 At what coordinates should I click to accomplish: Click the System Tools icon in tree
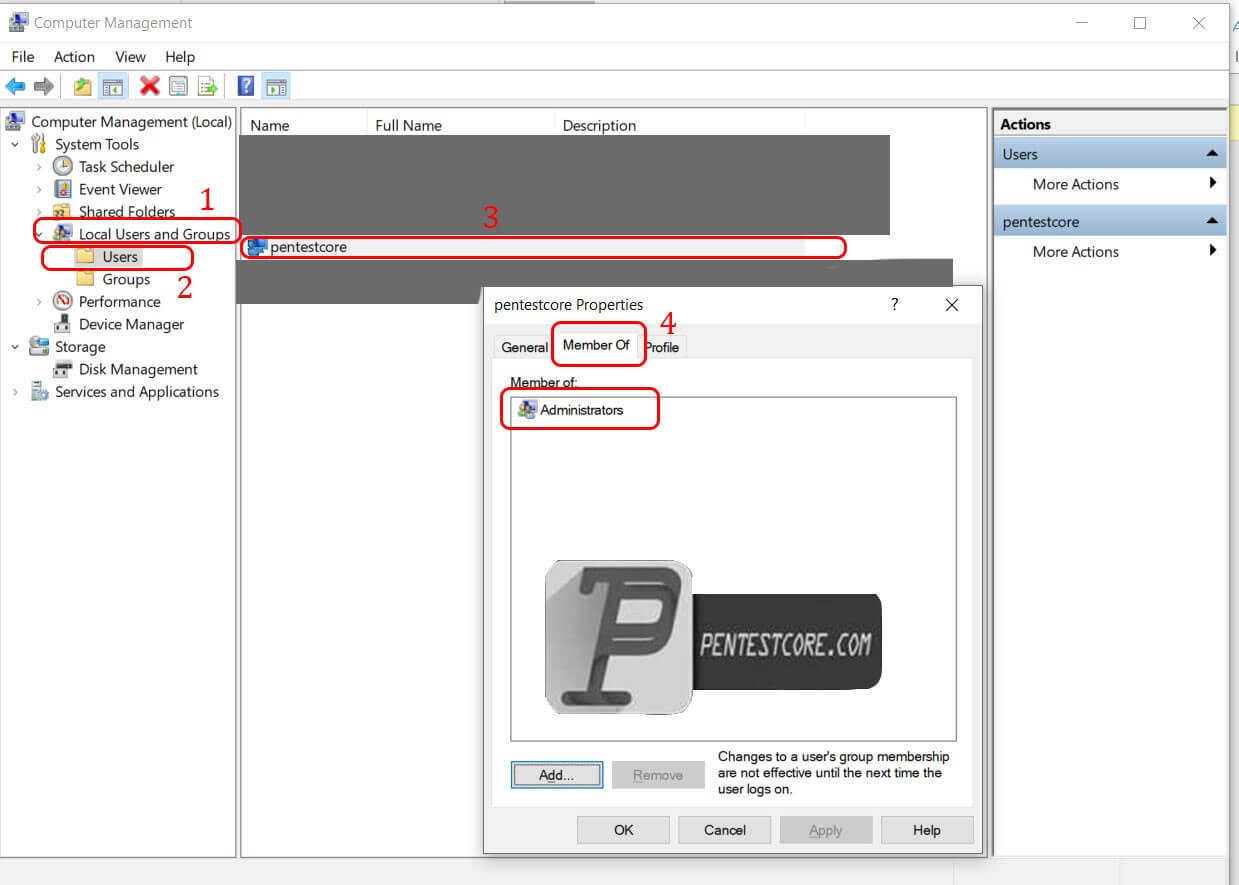[x=40, y=144]
